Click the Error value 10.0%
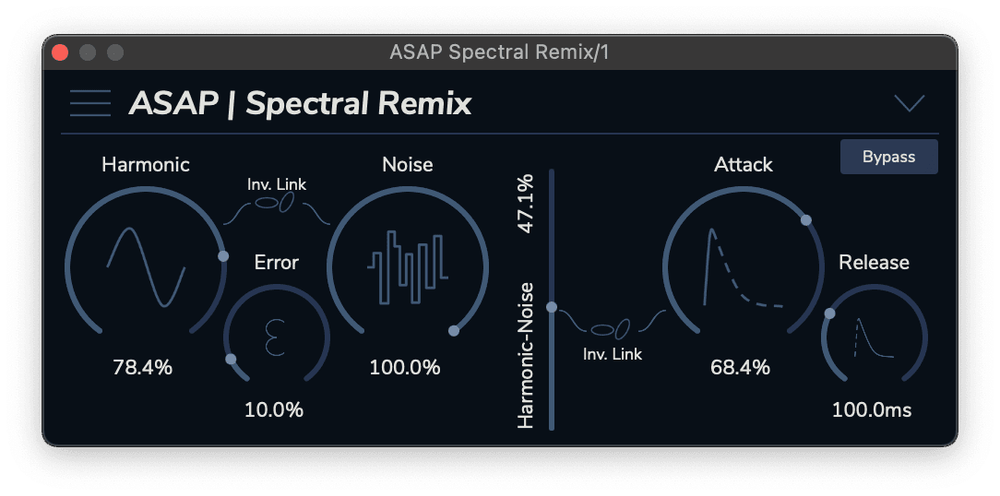The width and height of the screenshot is (1000, 496). click(274, 409)
